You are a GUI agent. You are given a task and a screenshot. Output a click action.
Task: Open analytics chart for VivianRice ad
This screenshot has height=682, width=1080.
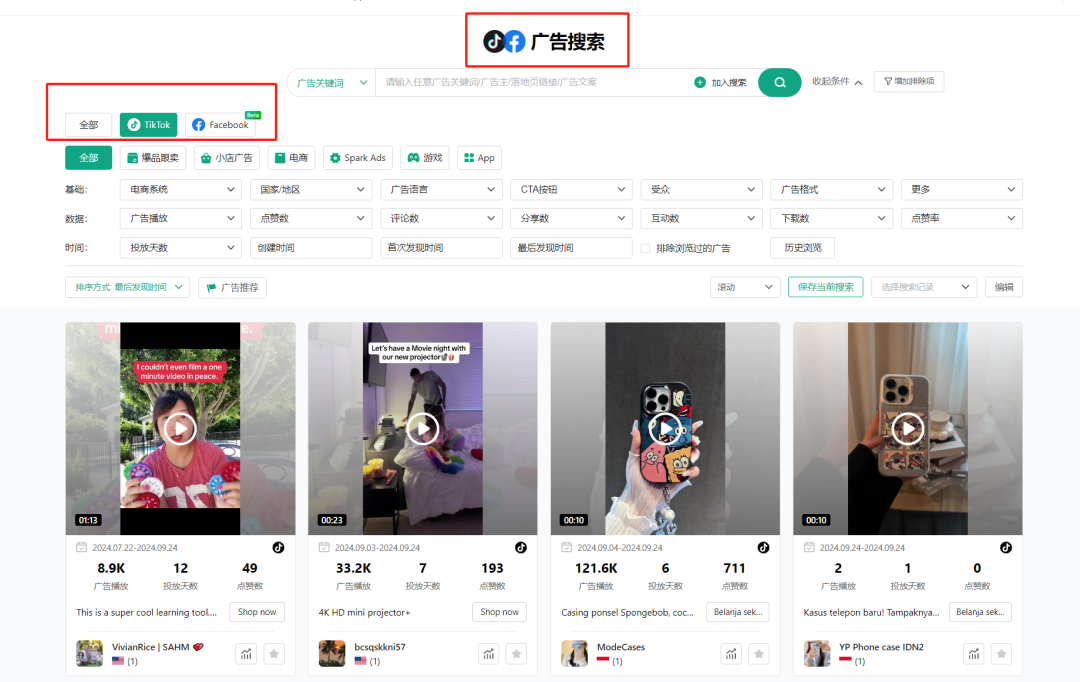247,654
